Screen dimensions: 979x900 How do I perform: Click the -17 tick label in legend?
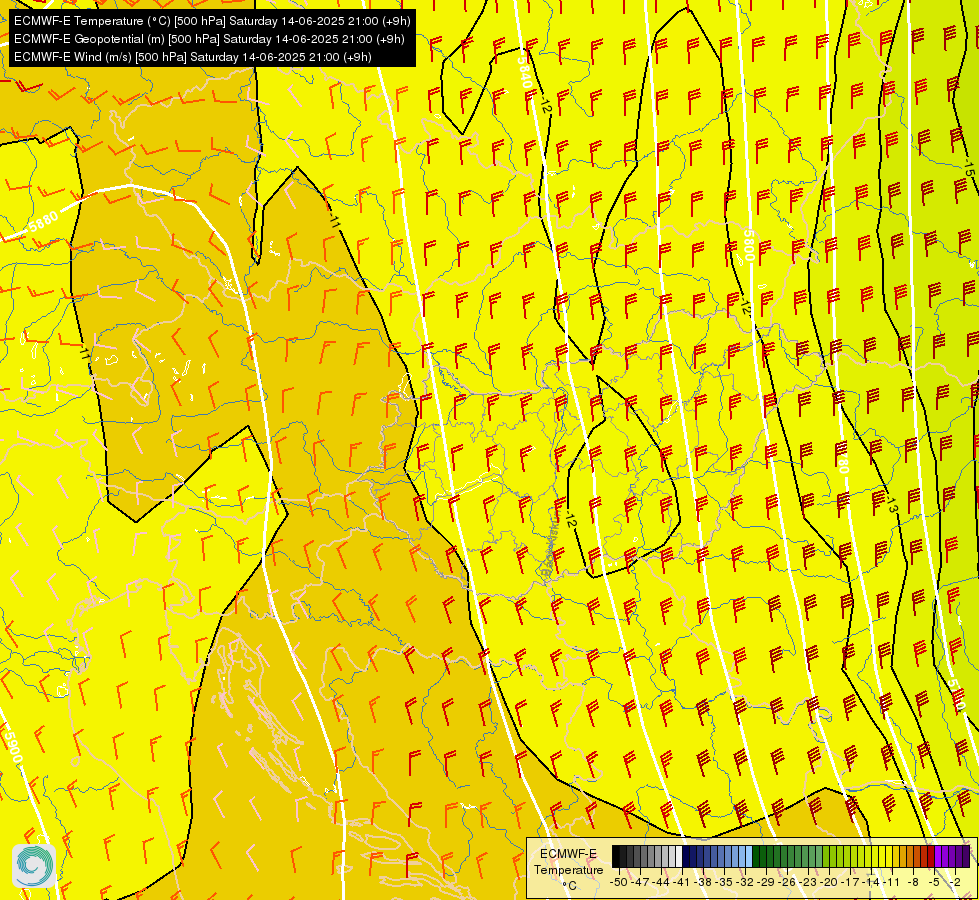point(850,882)
